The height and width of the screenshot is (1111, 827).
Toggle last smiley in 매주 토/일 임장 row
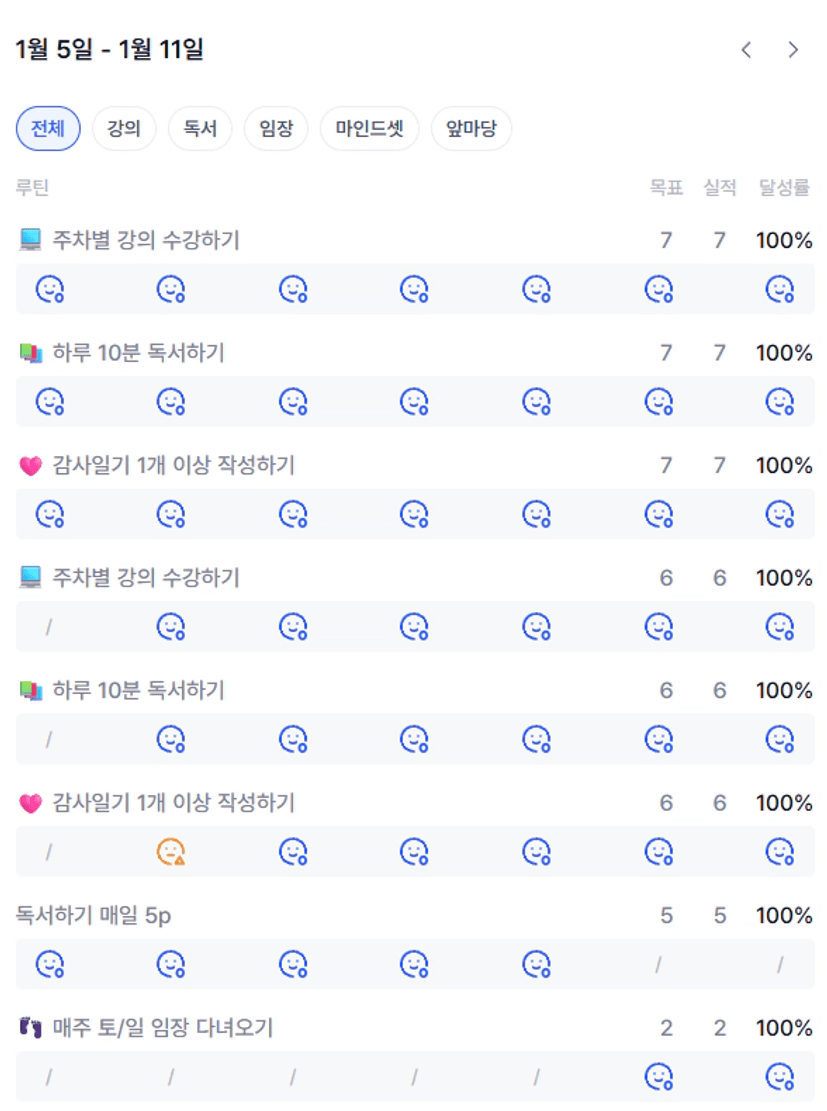[x=779, y=1077]
